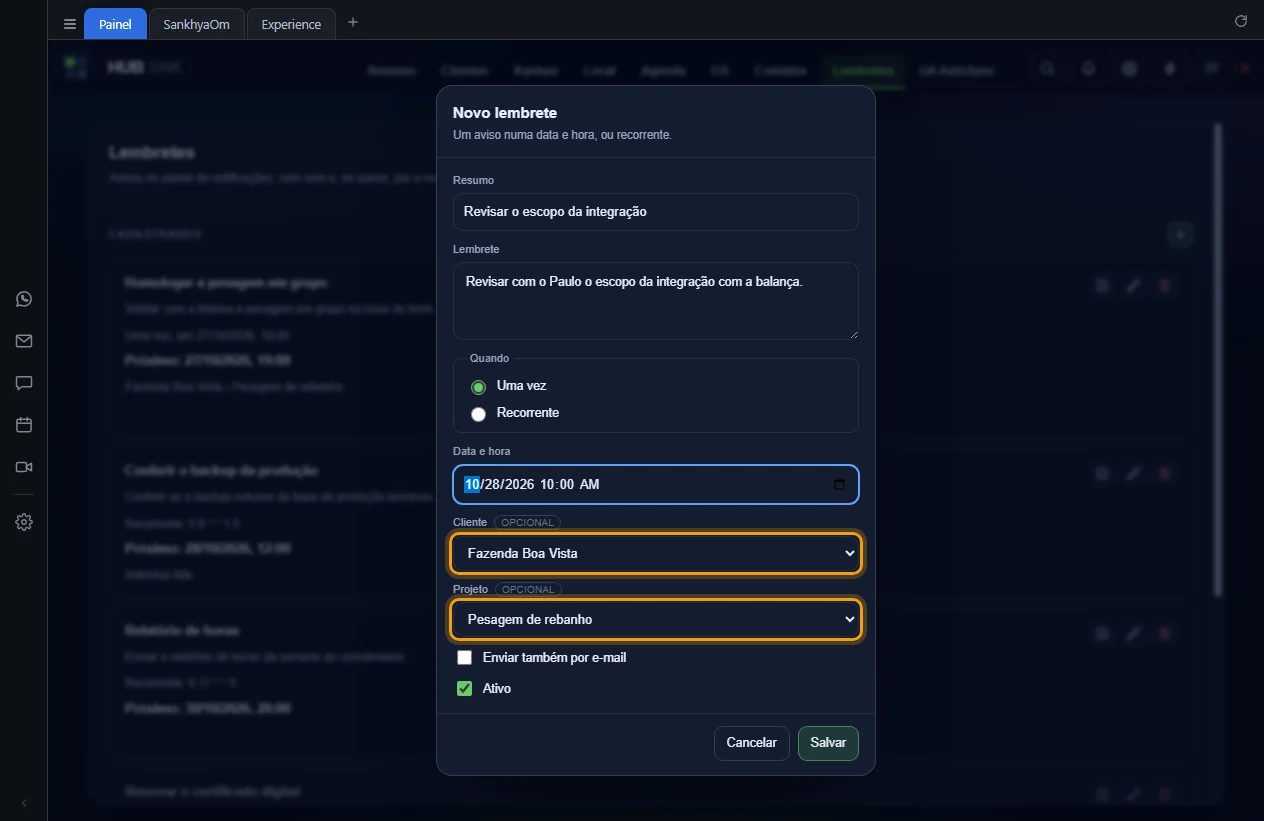1264x821 pixels.
Task: Open the Experience tab
Action: click(x=291, y=24)
